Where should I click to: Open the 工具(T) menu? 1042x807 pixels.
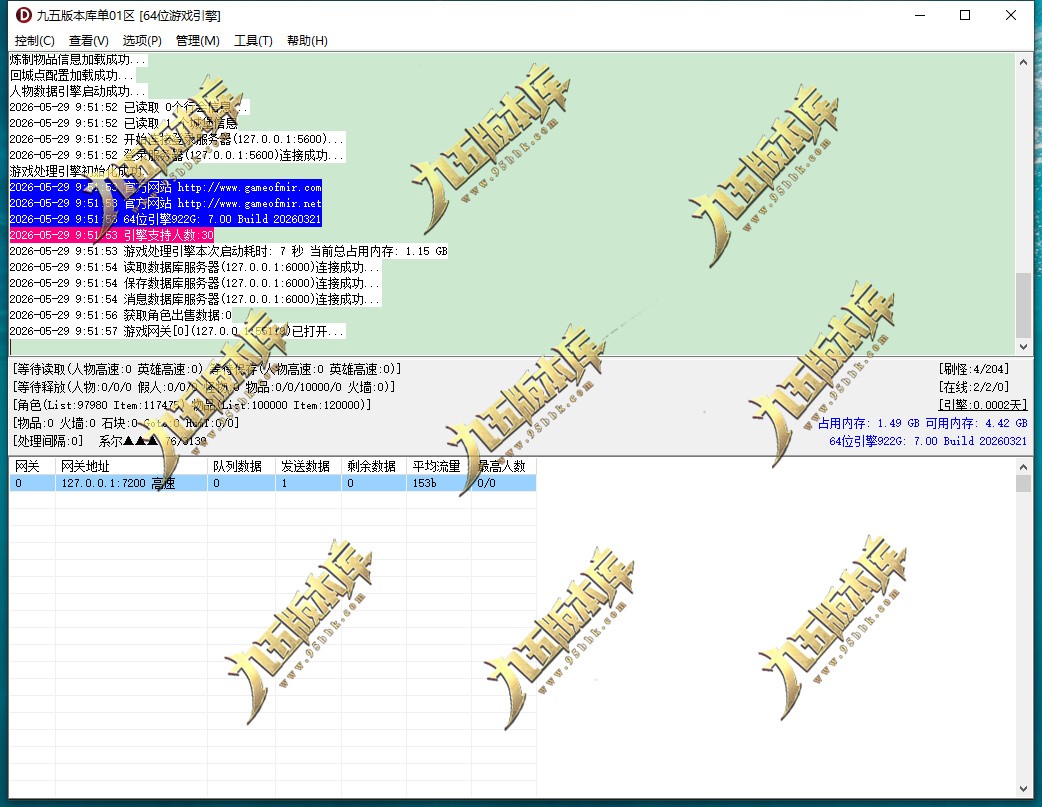coord(253,41)
